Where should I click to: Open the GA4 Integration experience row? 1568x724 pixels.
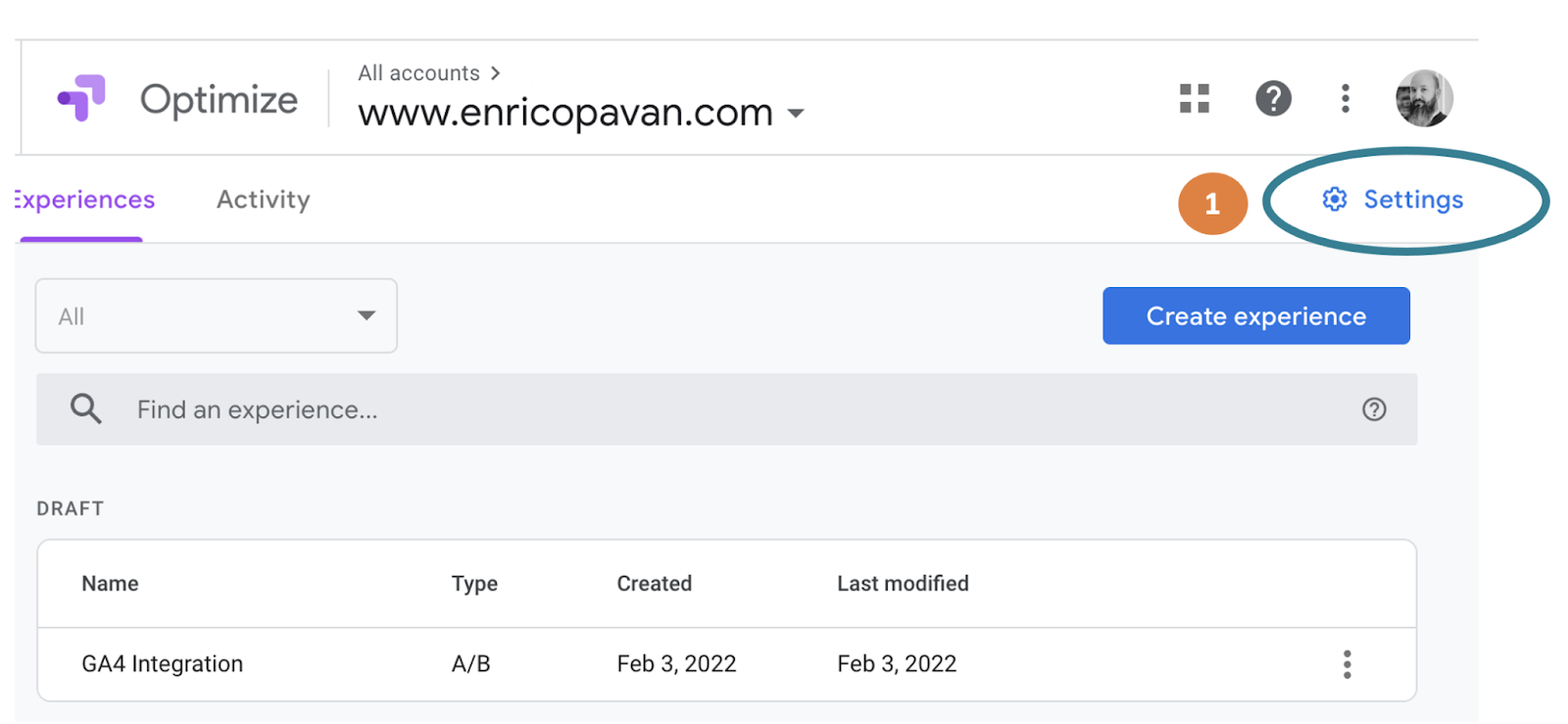coord(163,664)
